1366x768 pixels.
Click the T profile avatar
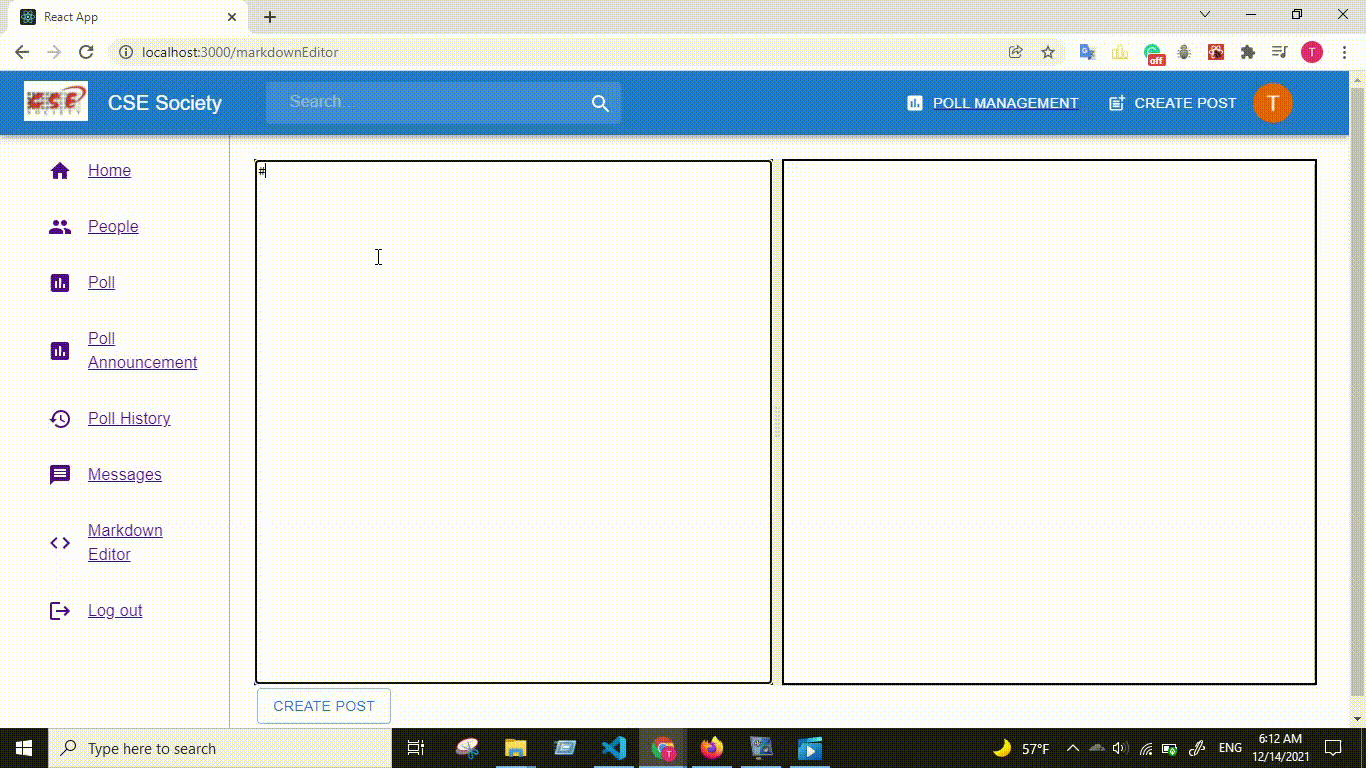pyautogui.click(x=1272, y=102)
